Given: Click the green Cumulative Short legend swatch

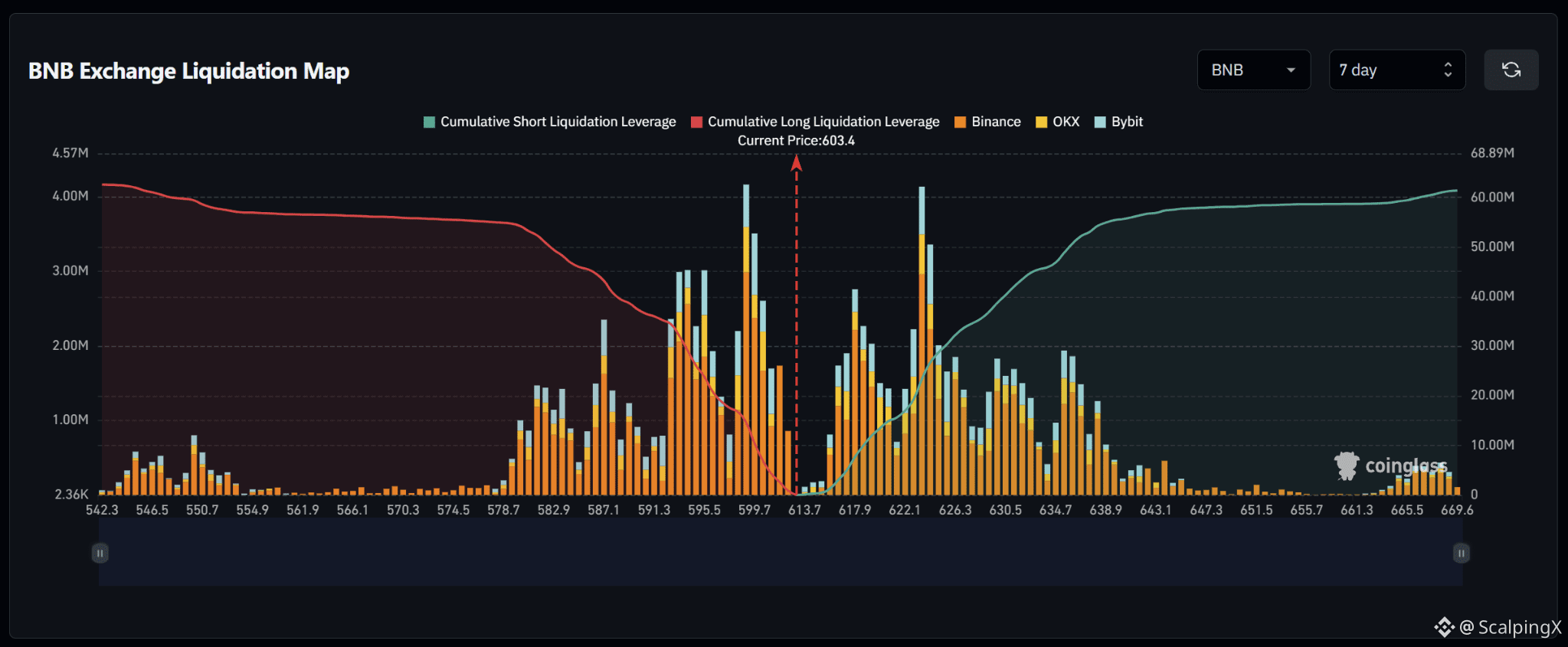Looking at the screenshot, I should [430, 123].
